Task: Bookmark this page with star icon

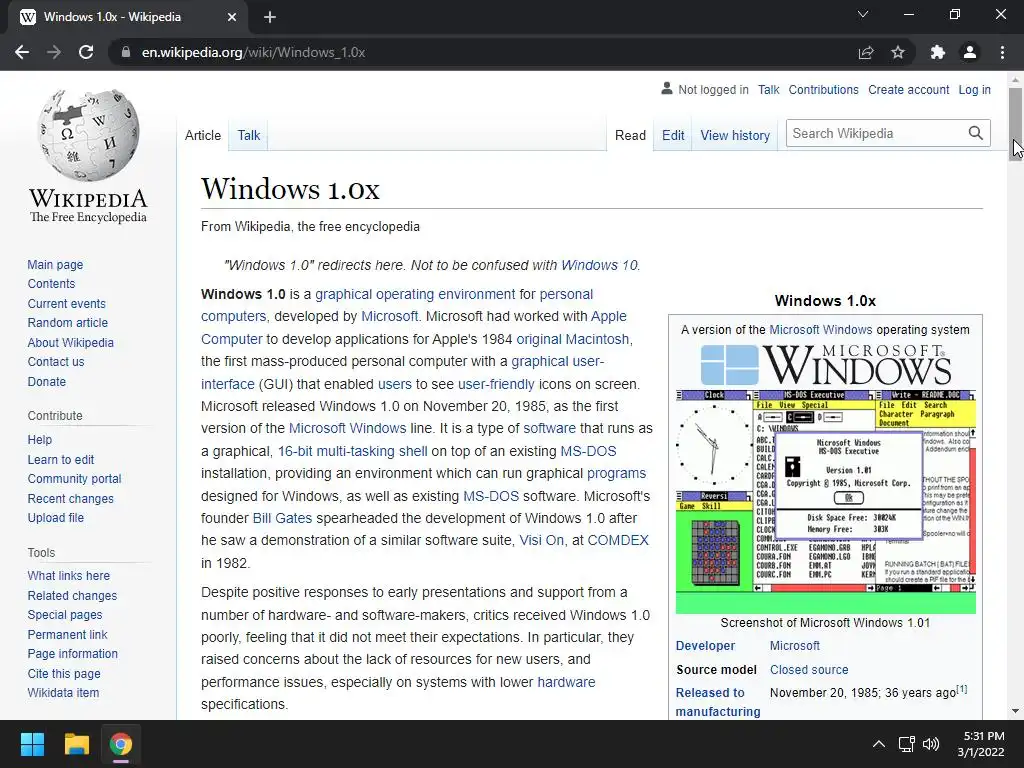Action: (x=898, y=52)
